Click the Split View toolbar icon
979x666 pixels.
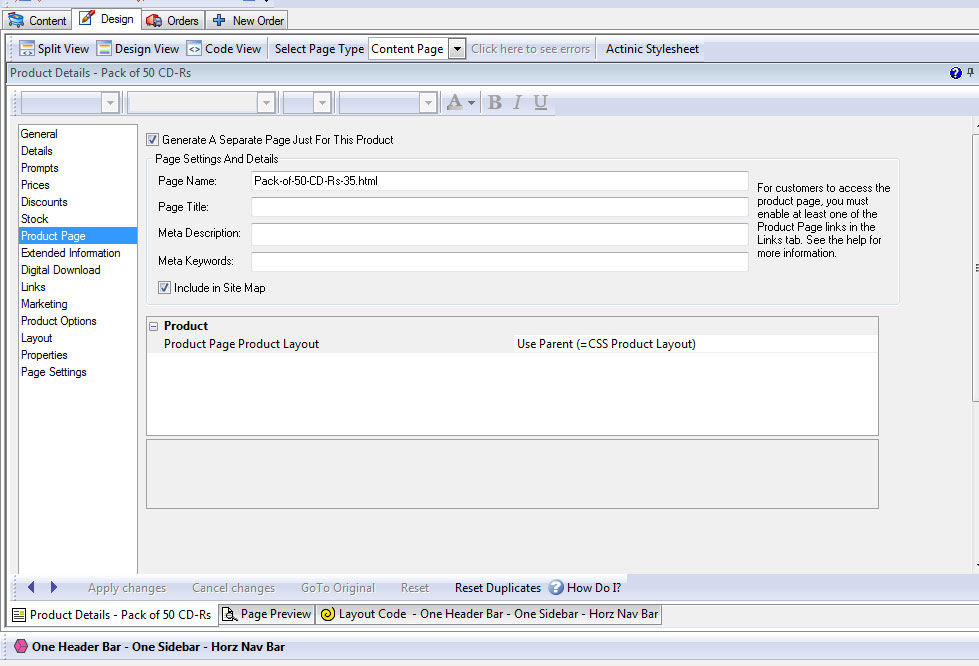(x=27, y=48)
